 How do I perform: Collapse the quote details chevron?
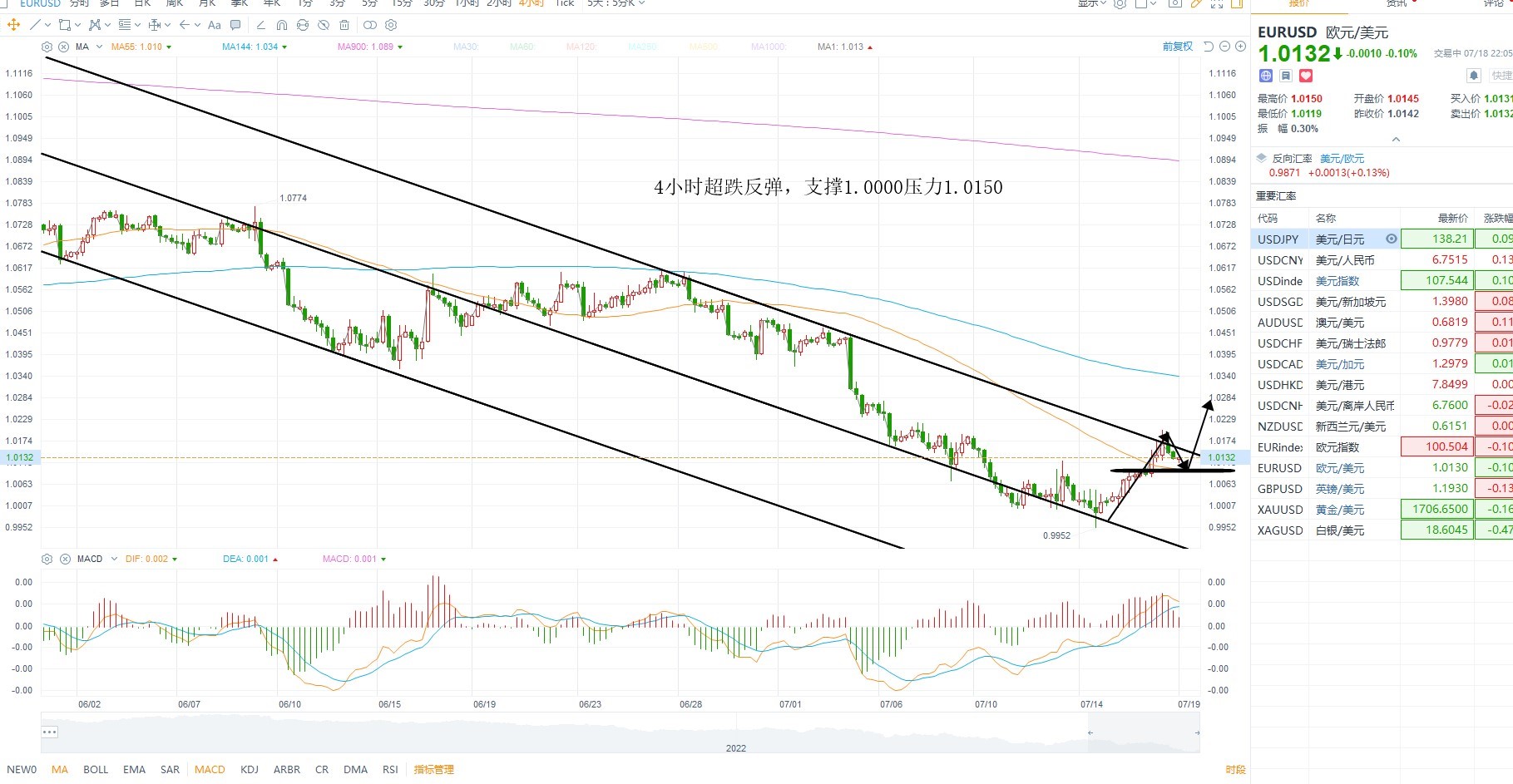pos(1396,139)
